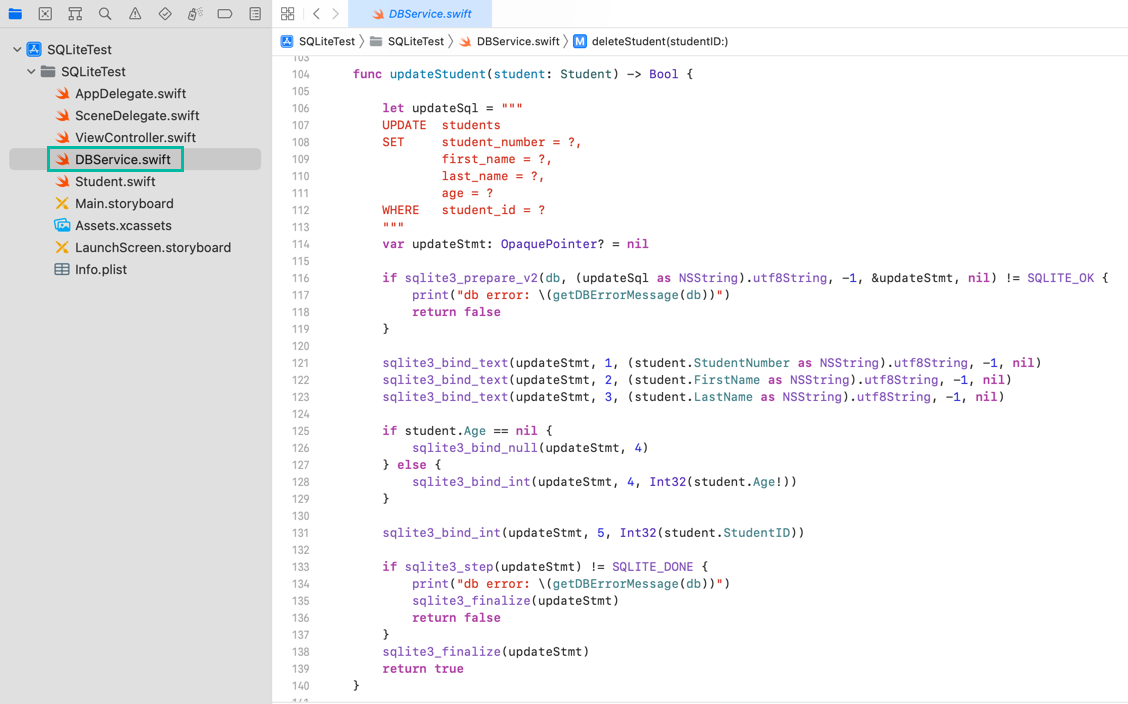This screenshot has width=1128, height=704.
Task: Open the Symbol navigator
Action: [x=75, y=14]
